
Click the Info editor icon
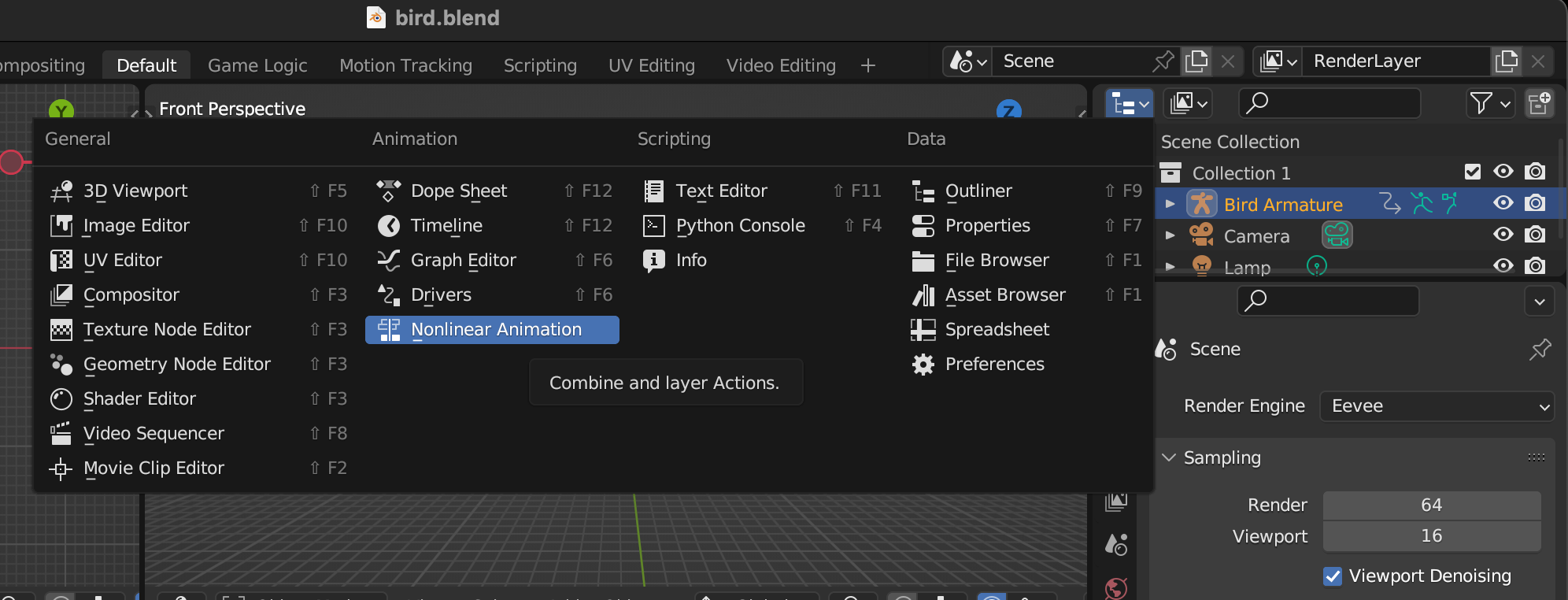(x=654, y=261)
